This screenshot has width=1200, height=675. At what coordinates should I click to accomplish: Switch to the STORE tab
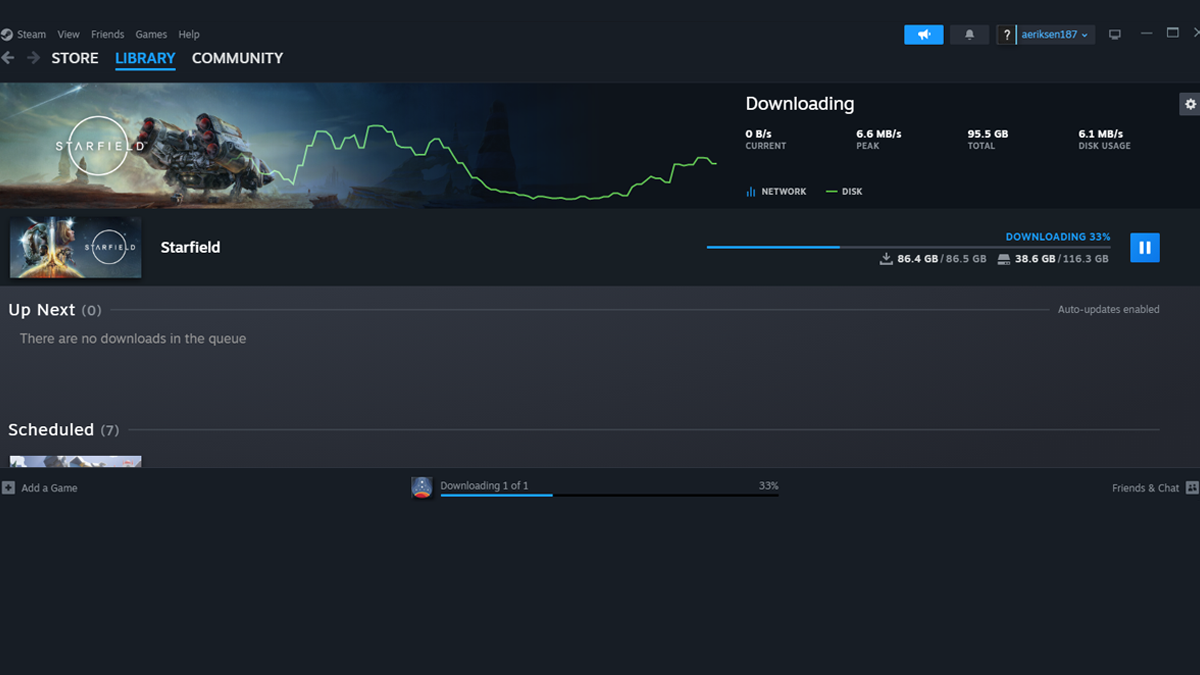[x=74, y=58]
